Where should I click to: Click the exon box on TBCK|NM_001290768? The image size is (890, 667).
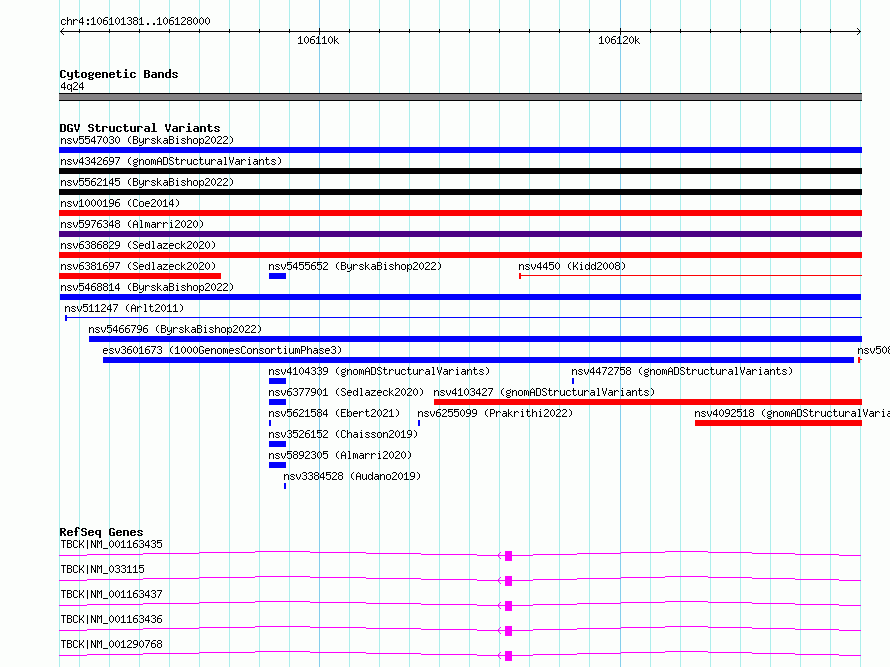pos(509,656)
